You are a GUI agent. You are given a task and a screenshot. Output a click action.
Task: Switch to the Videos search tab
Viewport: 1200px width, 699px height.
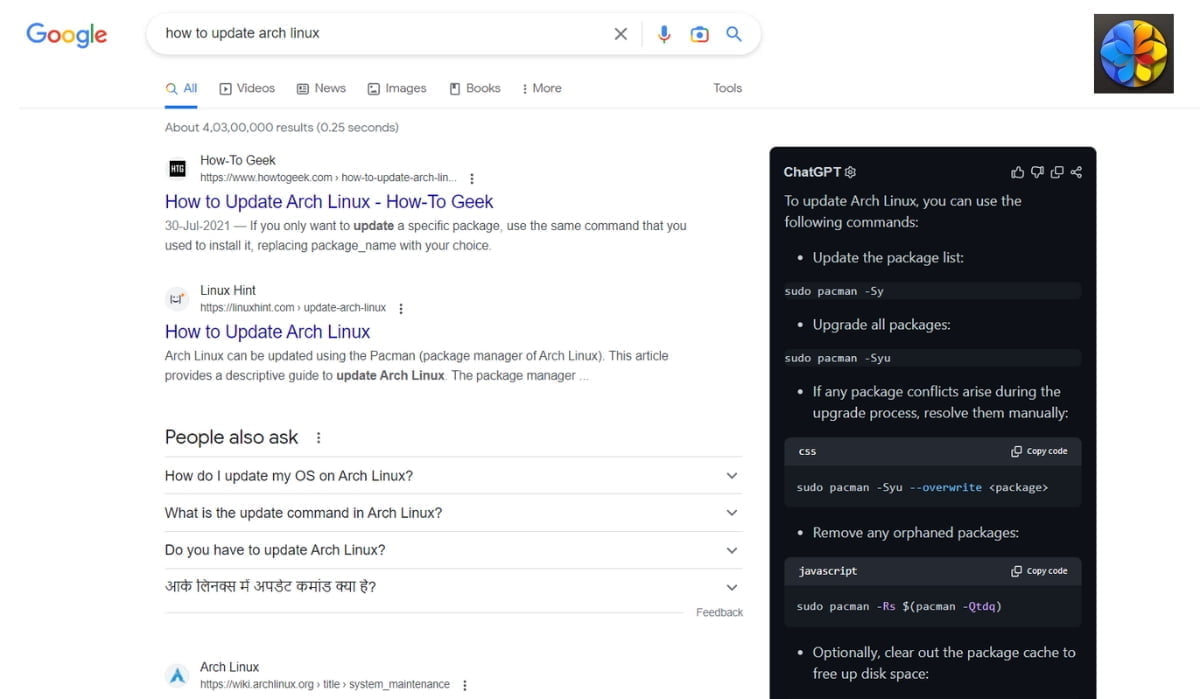(x=247, y=88)
